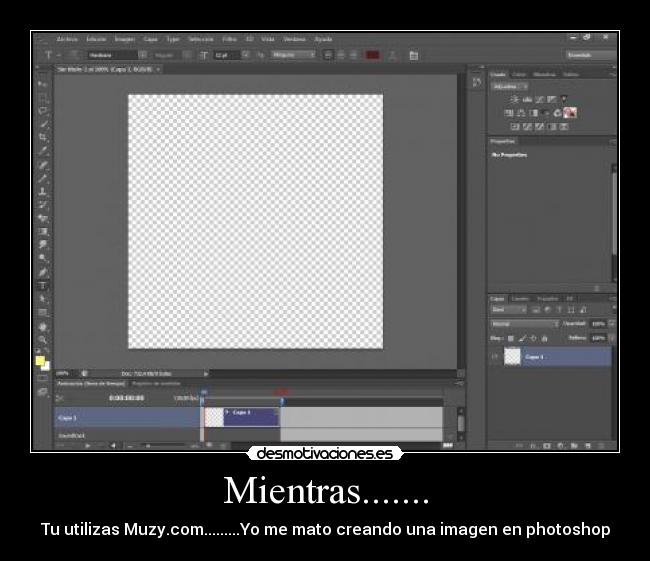
Task: Click the yellow foreground color swatch
Action: 40,360
